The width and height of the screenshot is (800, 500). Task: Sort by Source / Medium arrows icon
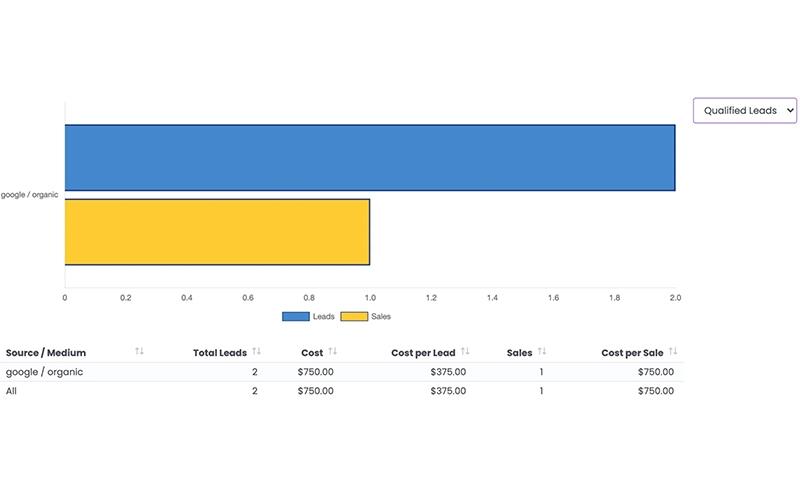[139, 351]
